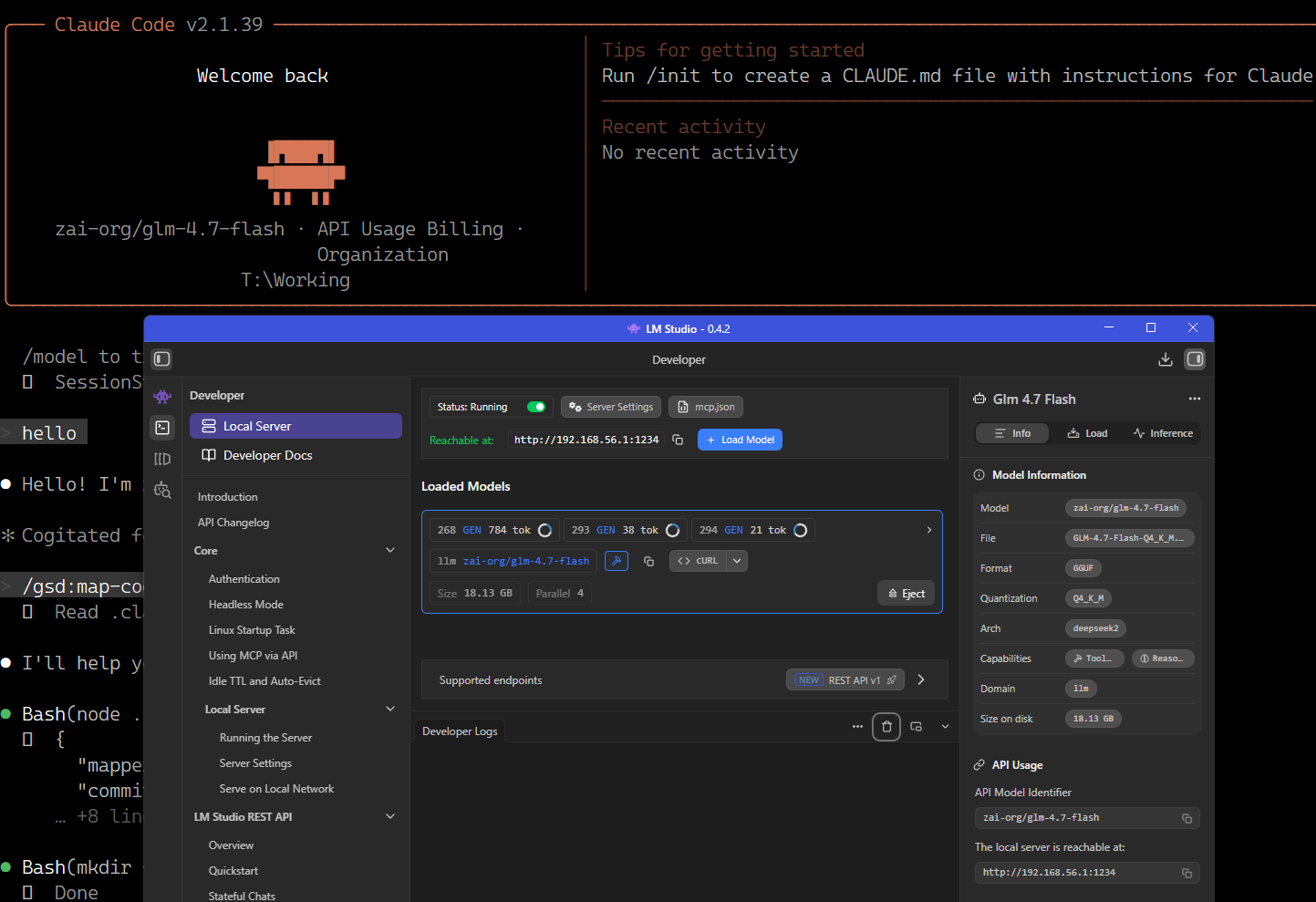Expand the Supported endpoints row
This screenshot has height=902, width=1316.
coord(921,679)
